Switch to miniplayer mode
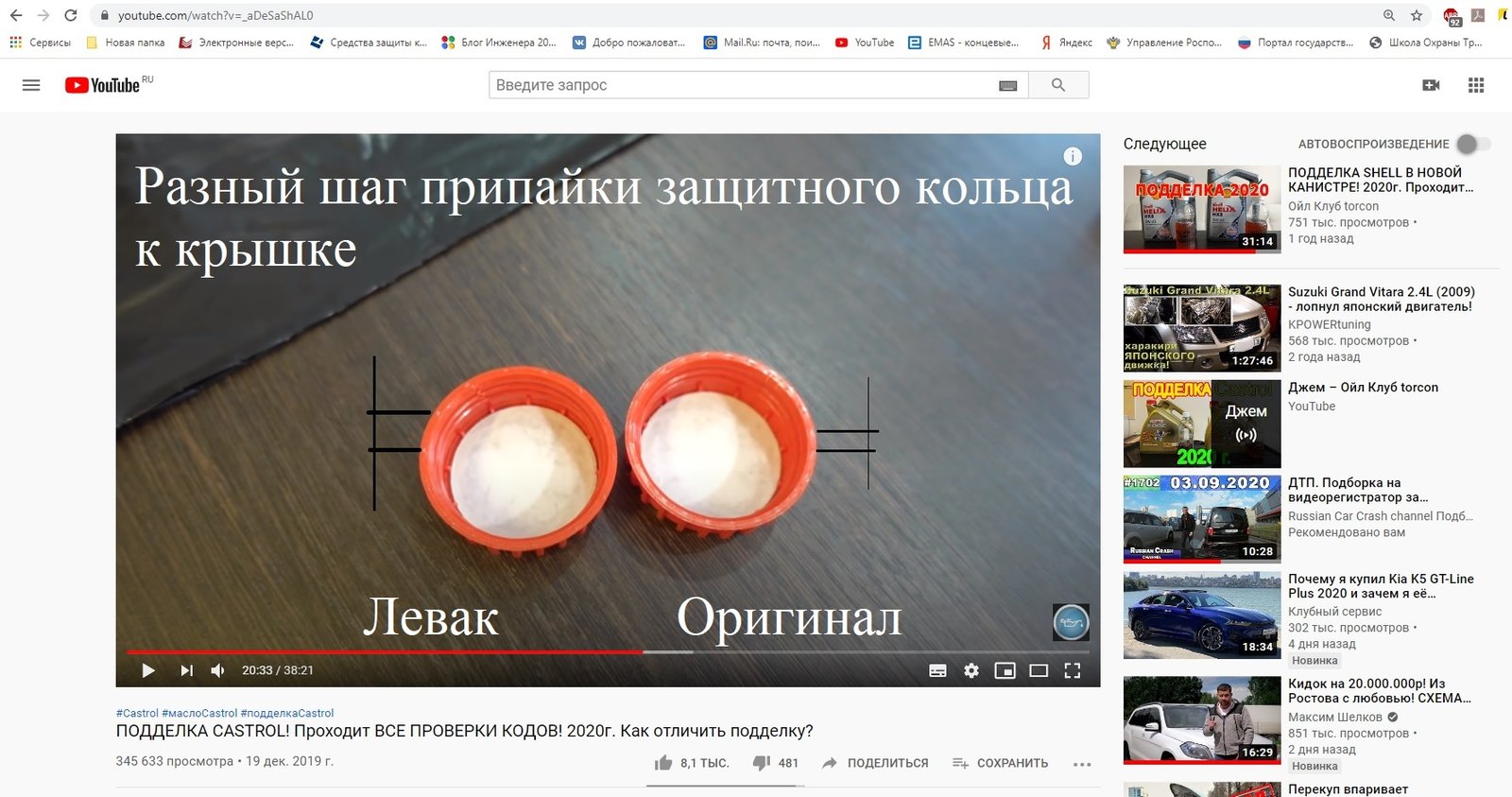This screenshot has height=797, width=1512. click(1005, 670)
